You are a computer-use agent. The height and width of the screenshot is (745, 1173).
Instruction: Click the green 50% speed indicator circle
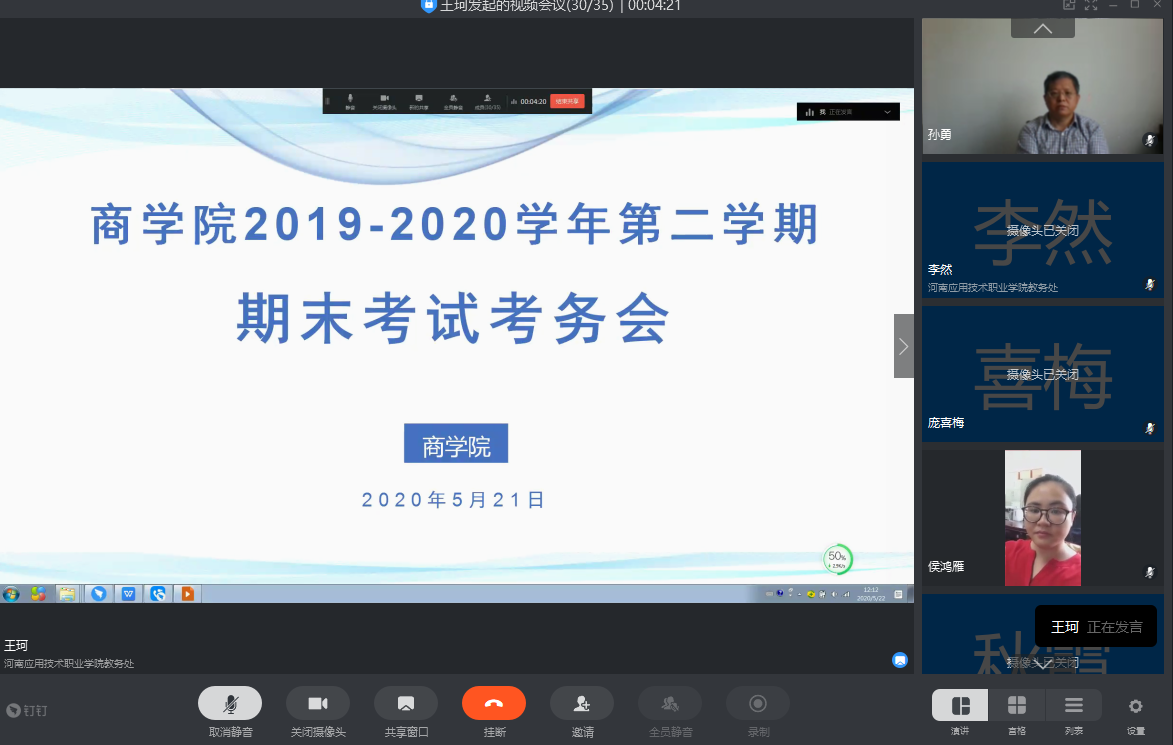tap(837, 559)
